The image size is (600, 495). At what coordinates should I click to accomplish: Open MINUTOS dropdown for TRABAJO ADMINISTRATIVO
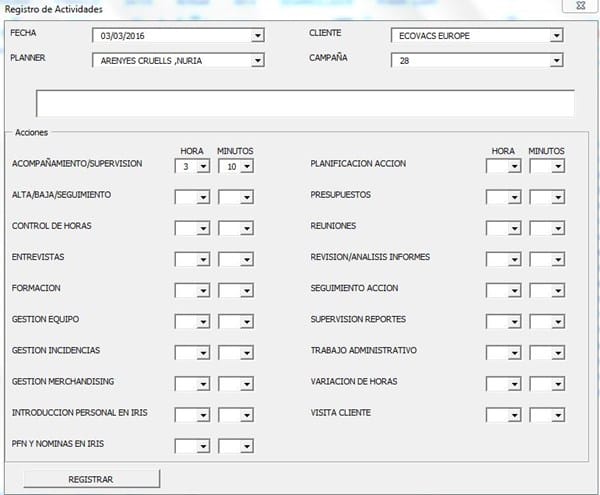coord(558,353)
